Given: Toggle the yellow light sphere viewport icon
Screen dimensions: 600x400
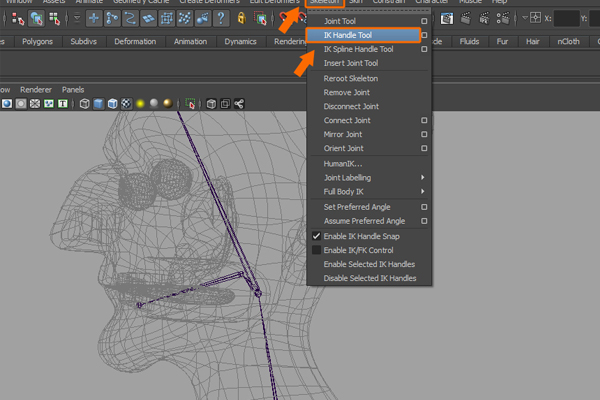Looking at the screenshot, I should pyautogui.click(x=140, y=103).
